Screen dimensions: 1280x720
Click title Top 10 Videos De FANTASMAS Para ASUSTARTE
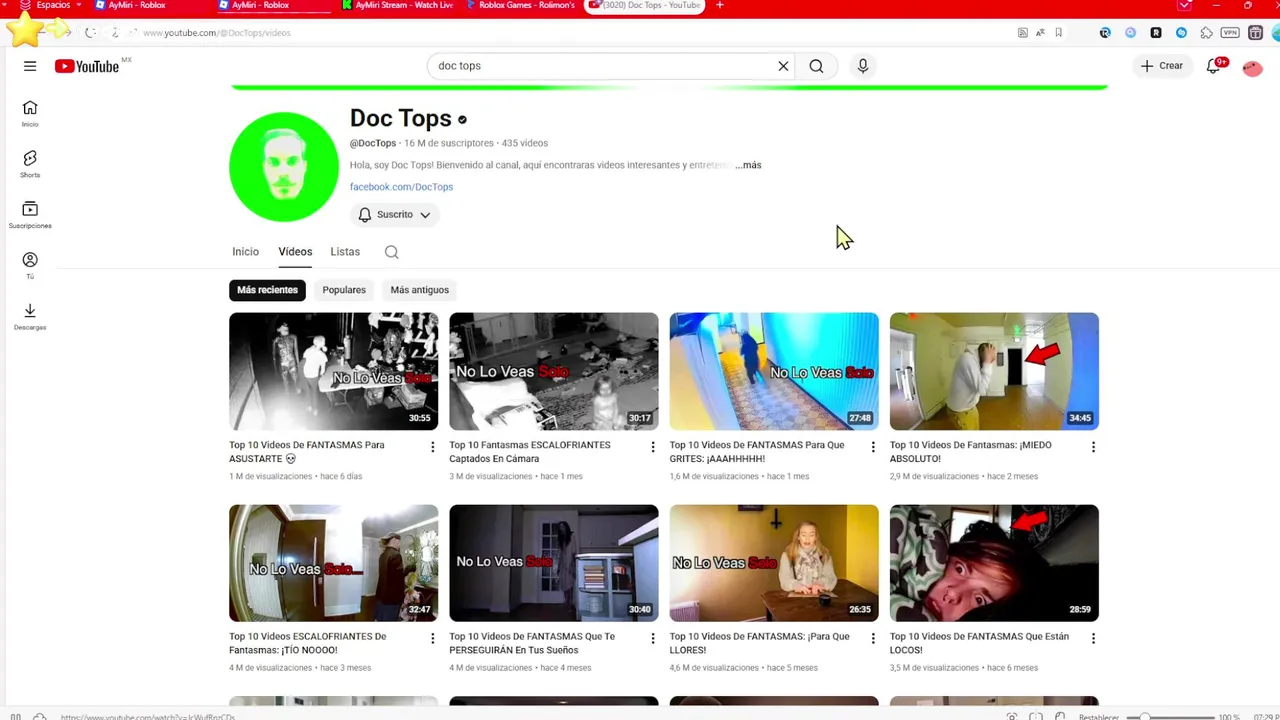pos(306,452)
